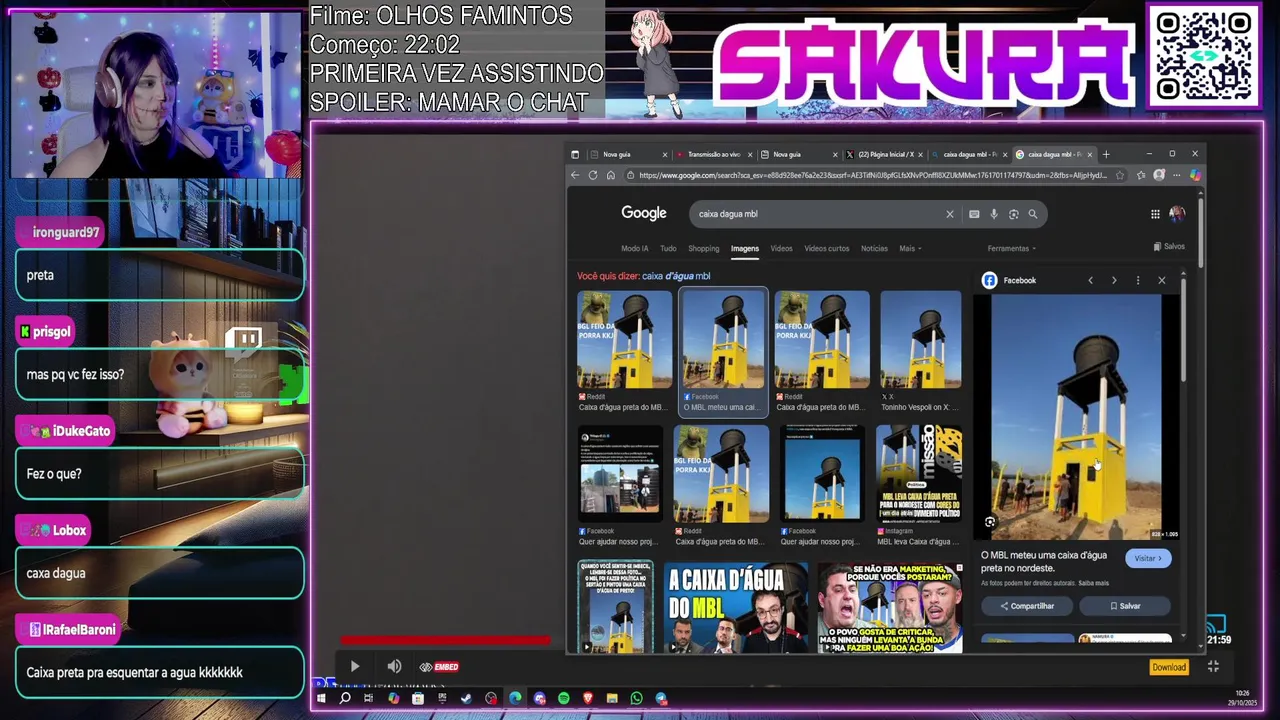The width and height of the screenshot is (1280, 720).
Task: Expand the Ferramentas dropdown
Action: coord(1012,248)
